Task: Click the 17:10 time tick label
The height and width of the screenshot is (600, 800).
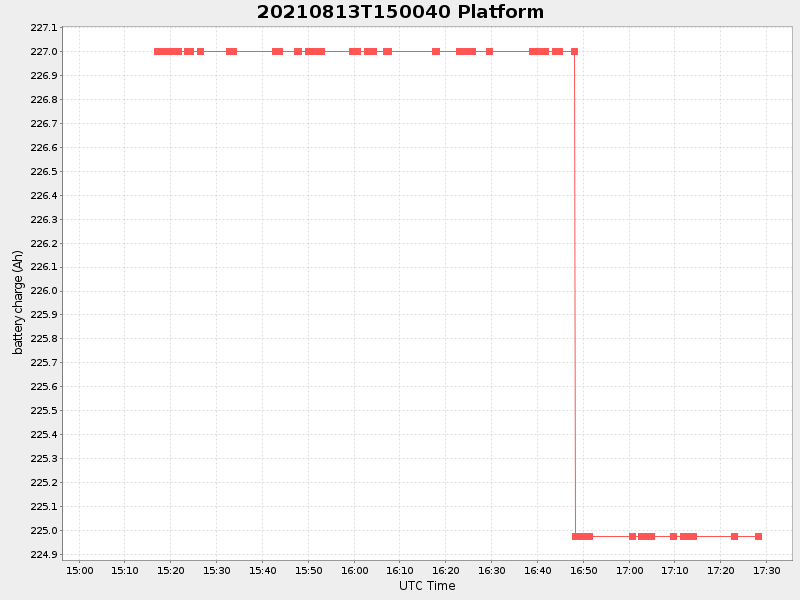Action: 675,570
